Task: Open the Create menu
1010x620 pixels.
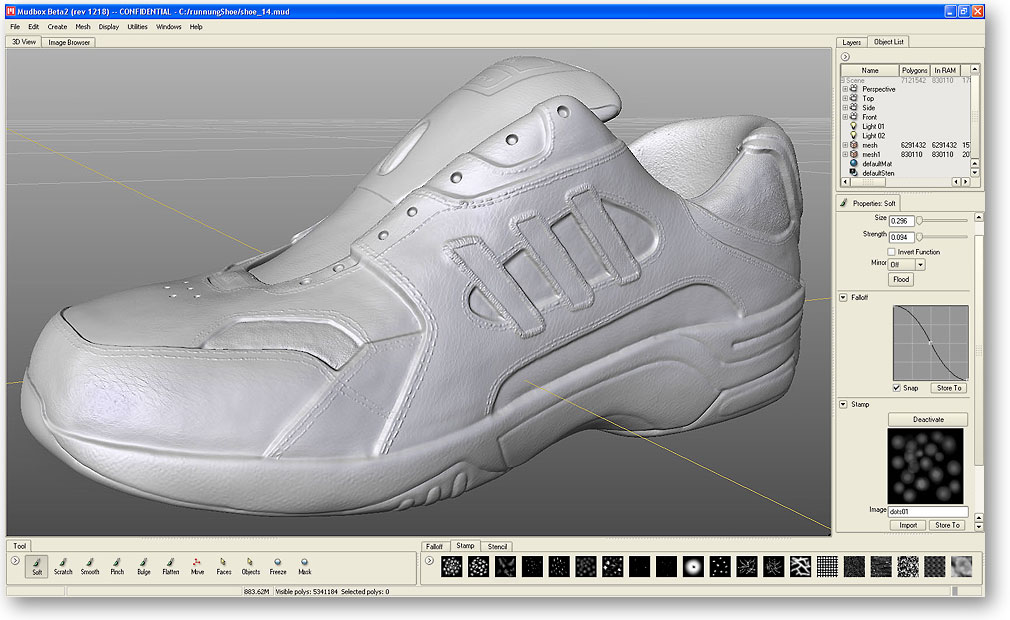Action: 57,27
